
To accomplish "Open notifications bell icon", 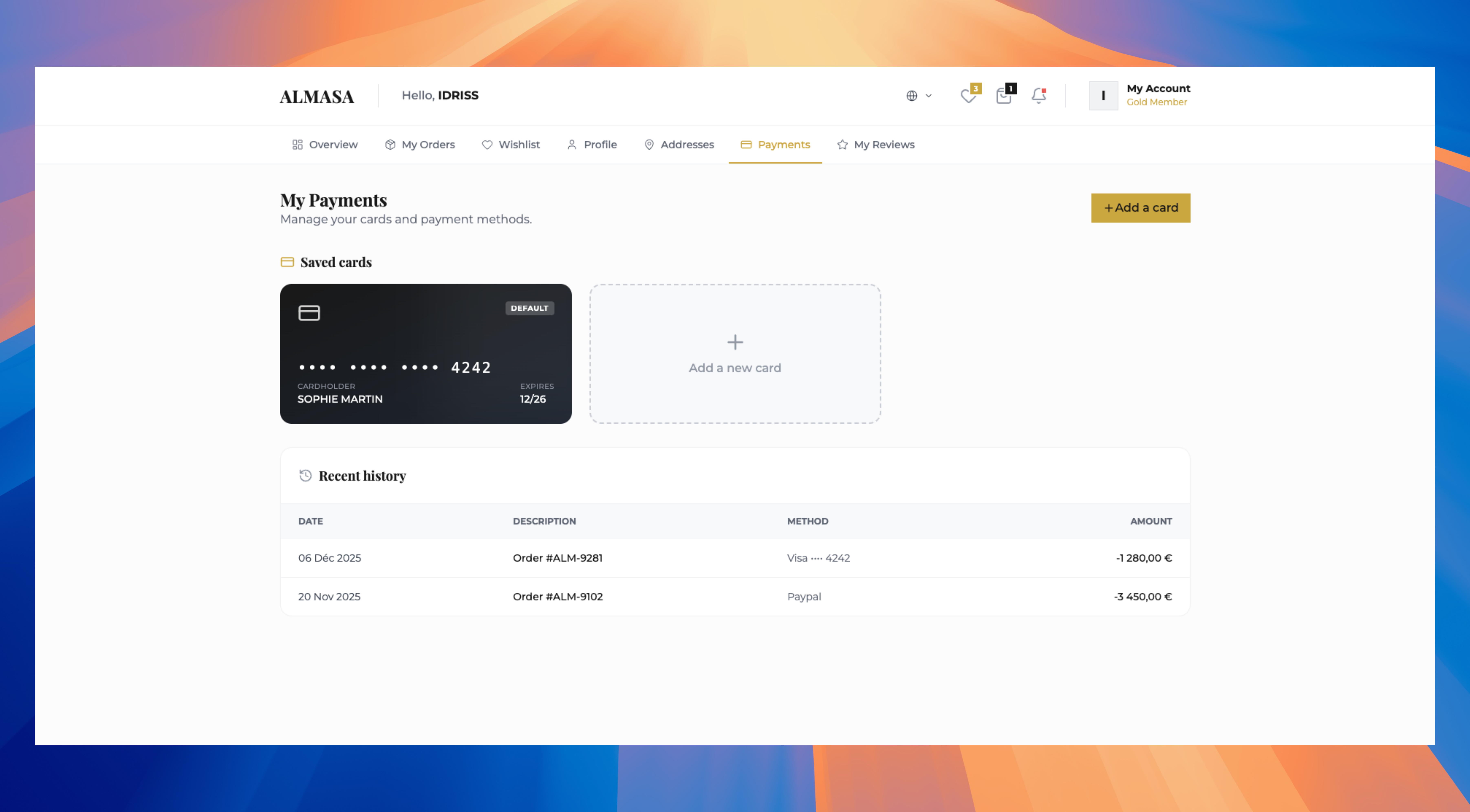I will [1039, 96].
